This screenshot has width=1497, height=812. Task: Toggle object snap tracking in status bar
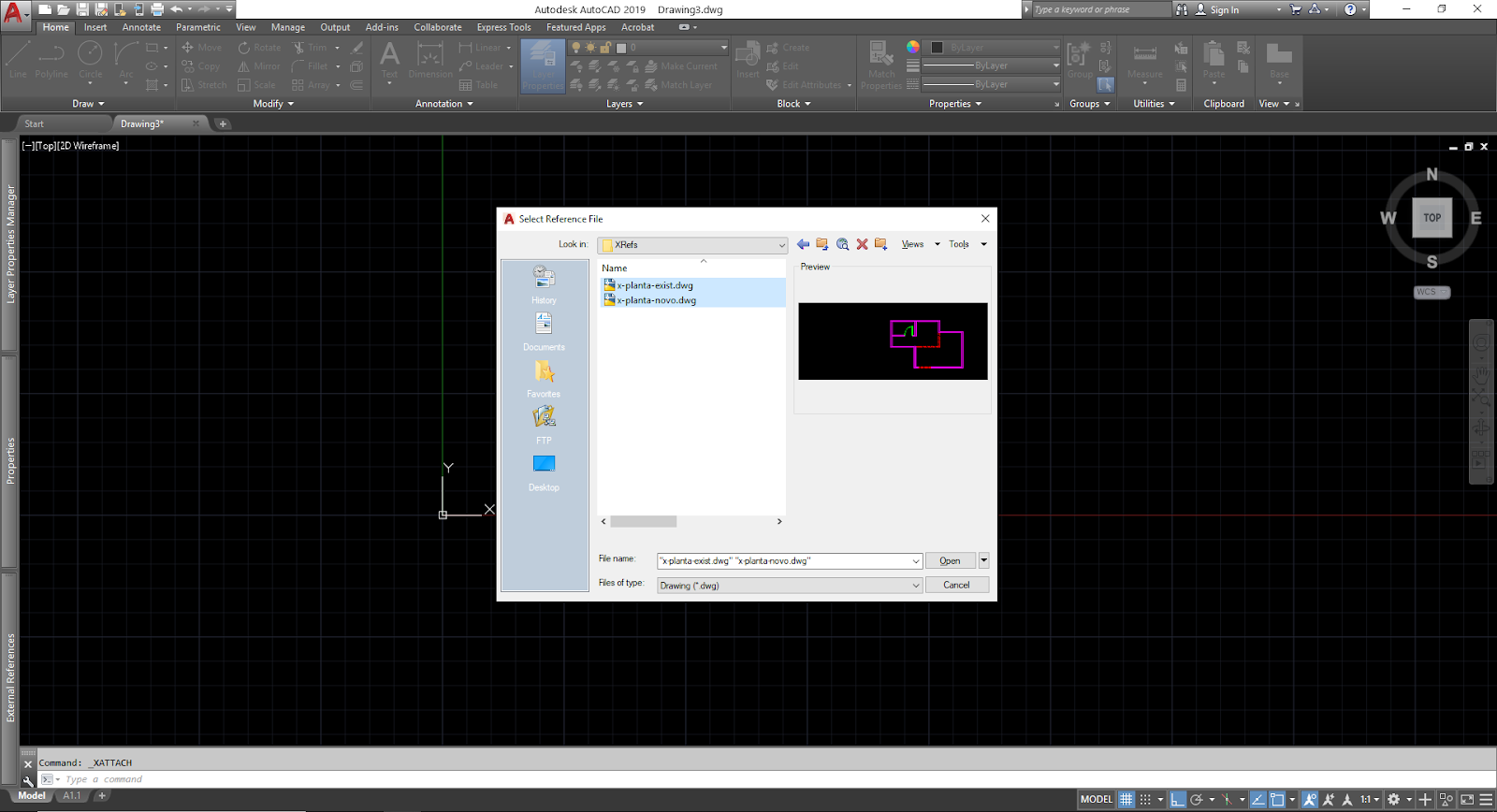tap(1258, 800)
